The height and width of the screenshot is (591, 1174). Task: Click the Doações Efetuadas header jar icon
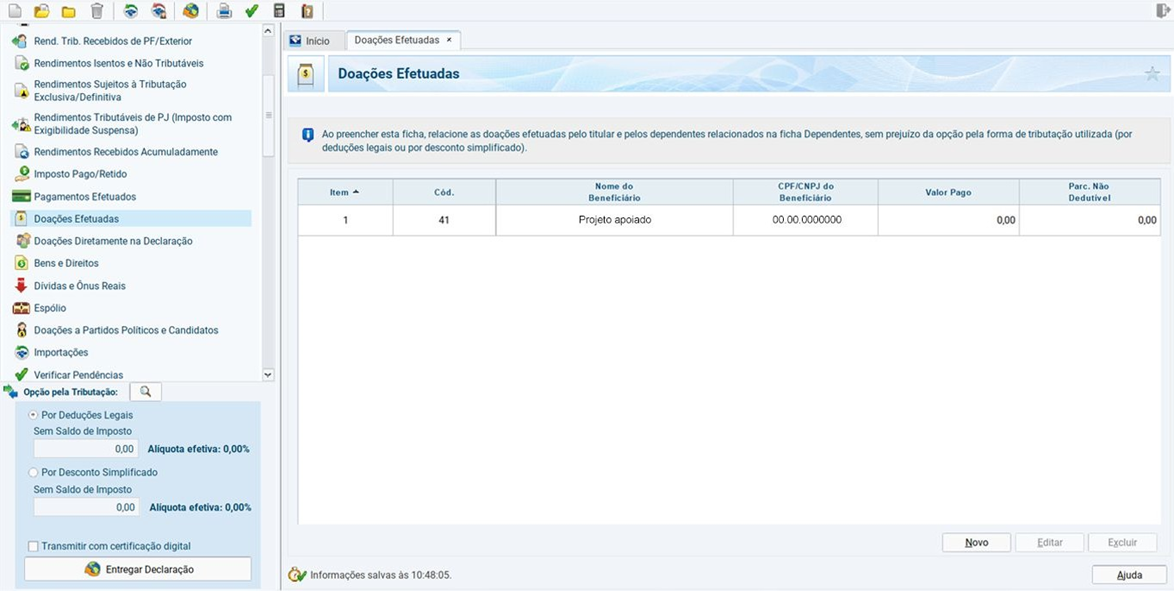[305, 74]
